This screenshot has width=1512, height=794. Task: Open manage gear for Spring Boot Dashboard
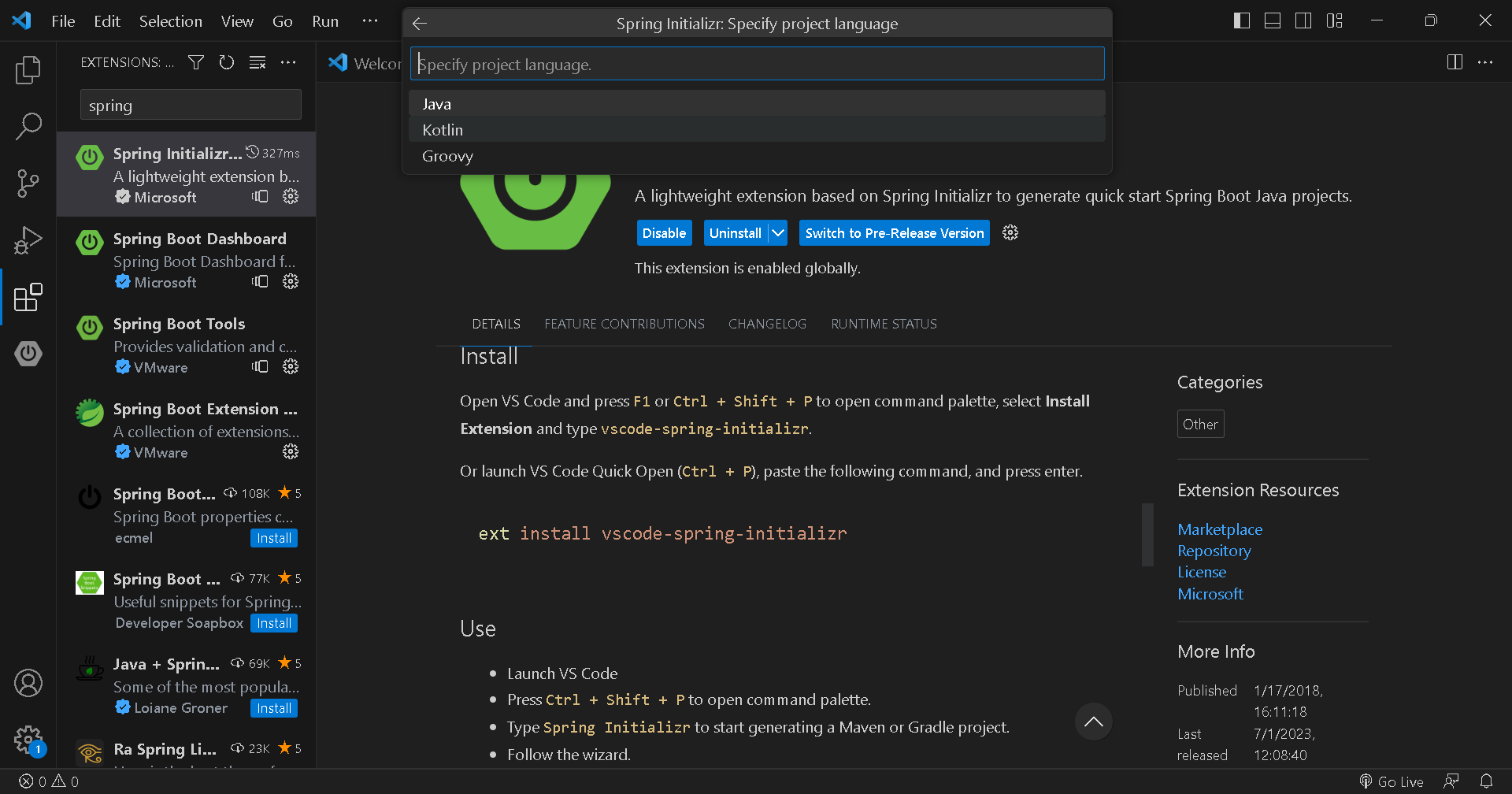(291, 281)
